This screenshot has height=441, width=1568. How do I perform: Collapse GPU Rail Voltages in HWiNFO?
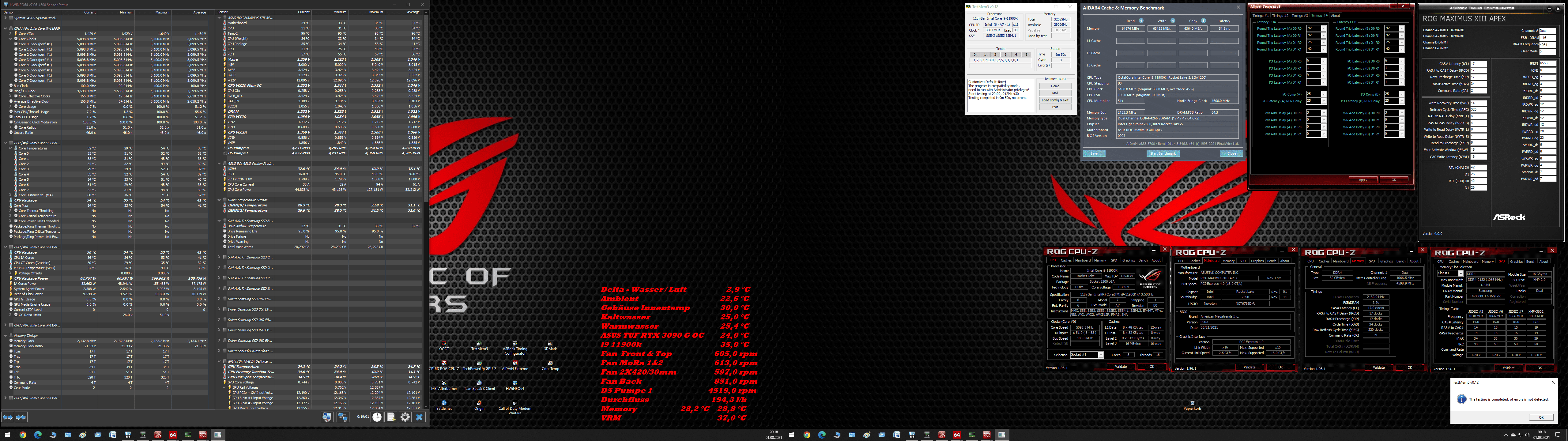(x=224, y=387)
